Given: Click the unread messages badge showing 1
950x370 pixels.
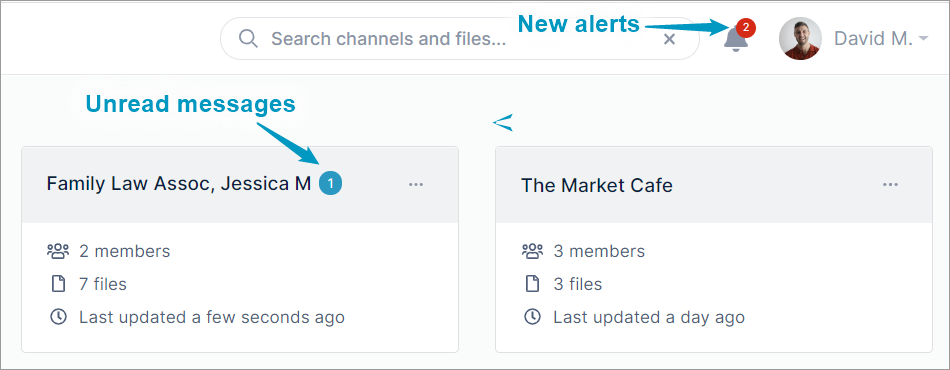Looking at the screenshot, I should tap(331, 183).
